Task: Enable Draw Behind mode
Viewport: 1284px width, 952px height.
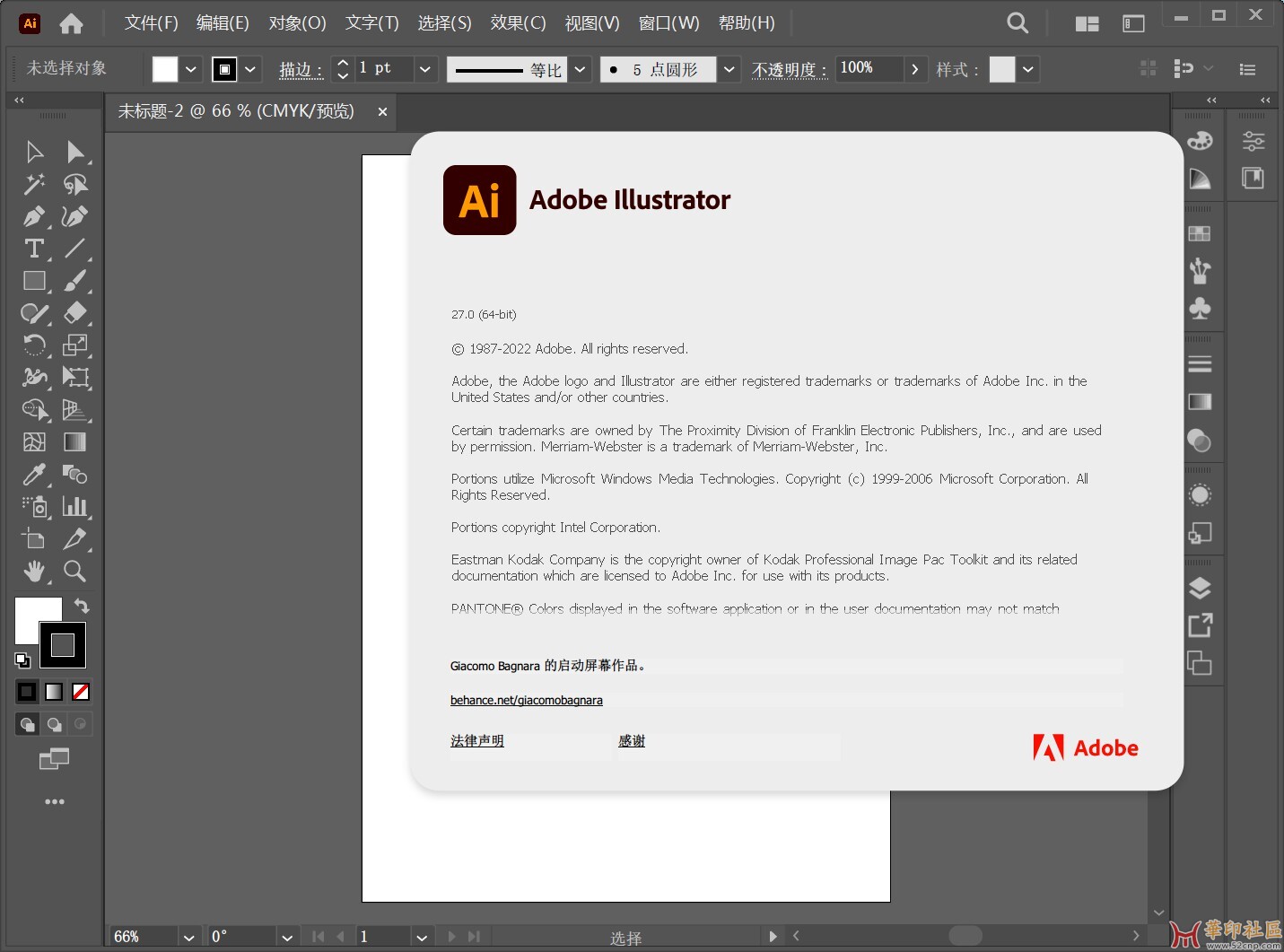Action: pyautogui.click(x=54, y=724)
